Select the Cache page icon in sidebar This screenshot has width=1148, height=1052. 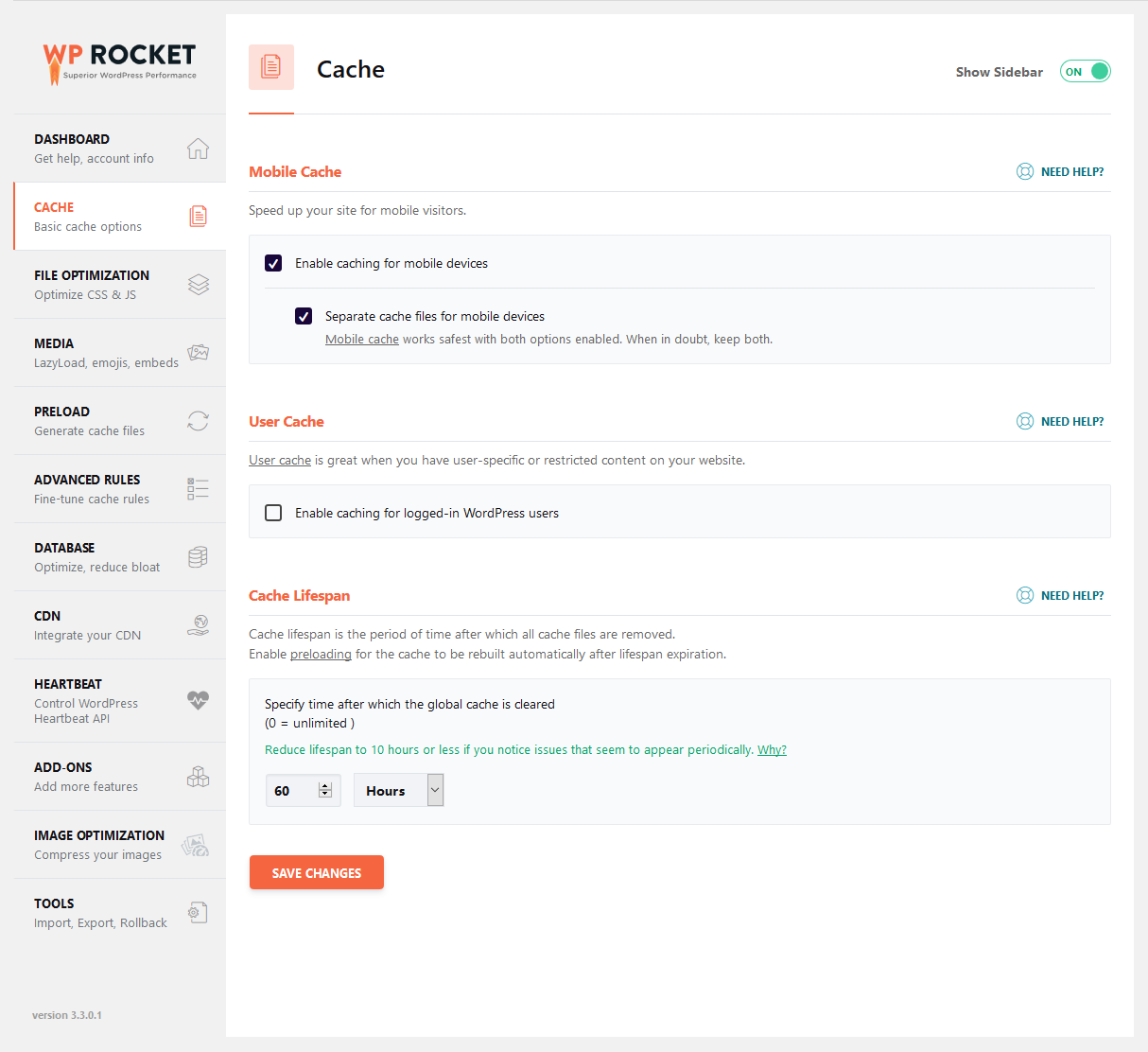[198, 216]
